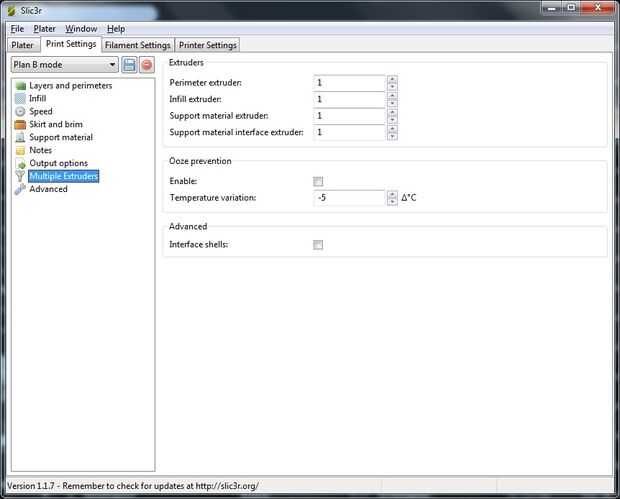Open the Plater menu
The width and height of the screenshot is (620, 499).
(44, 29)
